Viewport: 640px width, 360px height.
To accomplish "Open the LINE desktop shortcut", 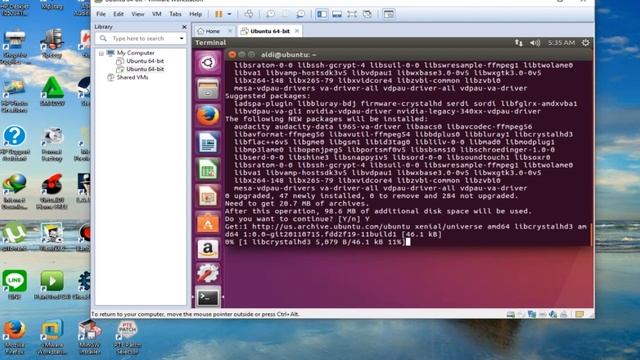I will click(x=14, y=285).
